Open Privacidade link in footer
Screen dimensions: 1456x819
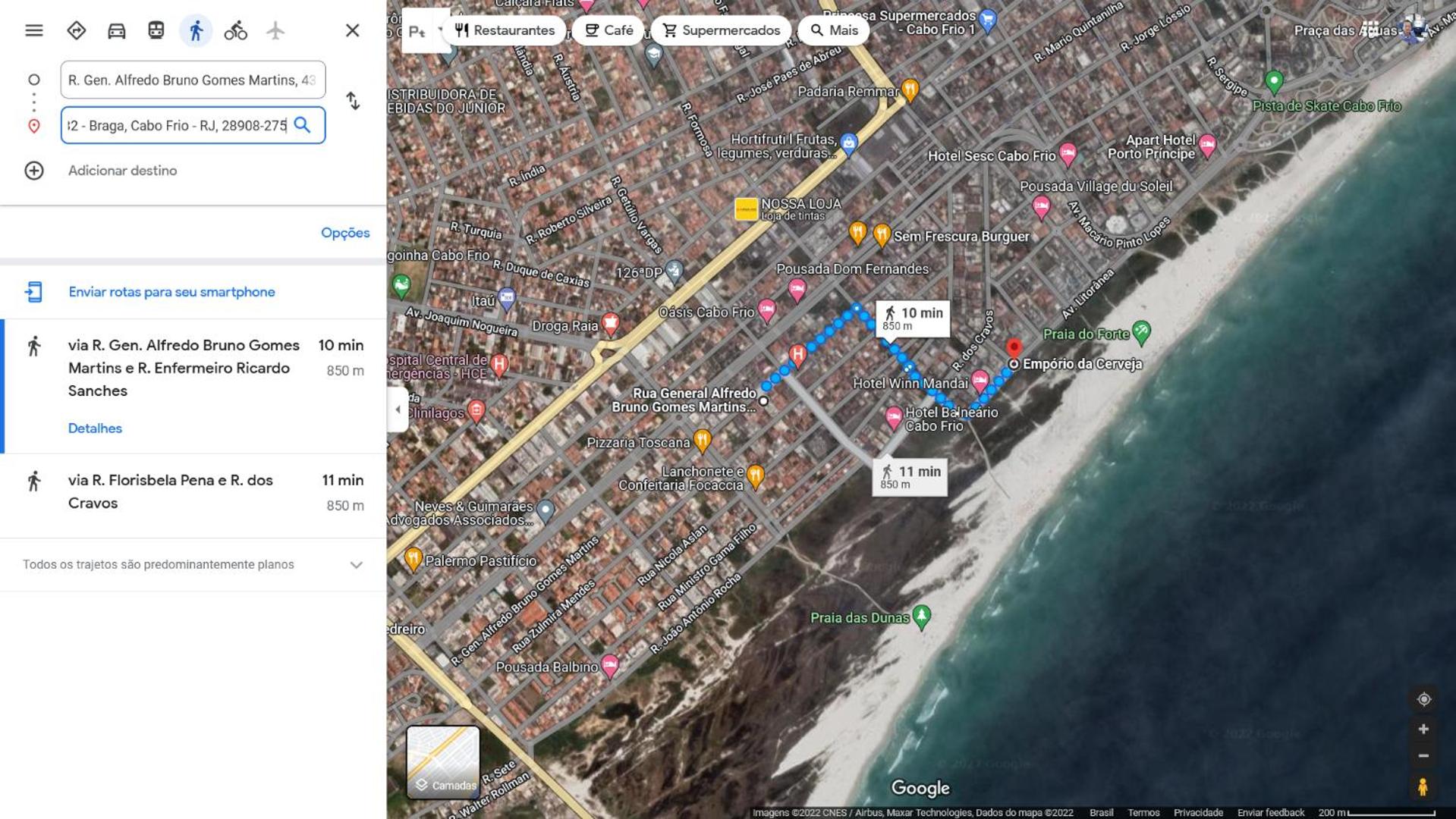(1198, 812)
